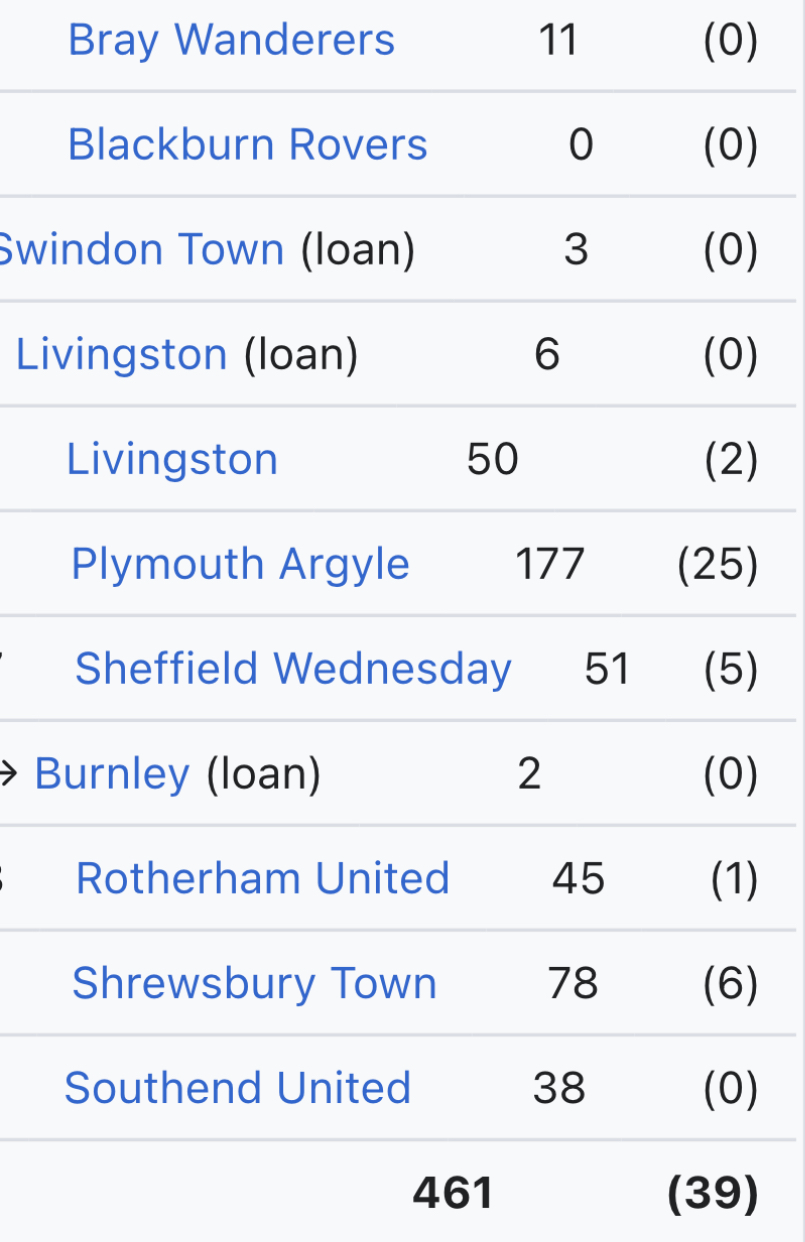This screenshot has height=1242, width=805.
Task: Go to the Shrewsbury Town page link
Action: click(x=254, y=984)
